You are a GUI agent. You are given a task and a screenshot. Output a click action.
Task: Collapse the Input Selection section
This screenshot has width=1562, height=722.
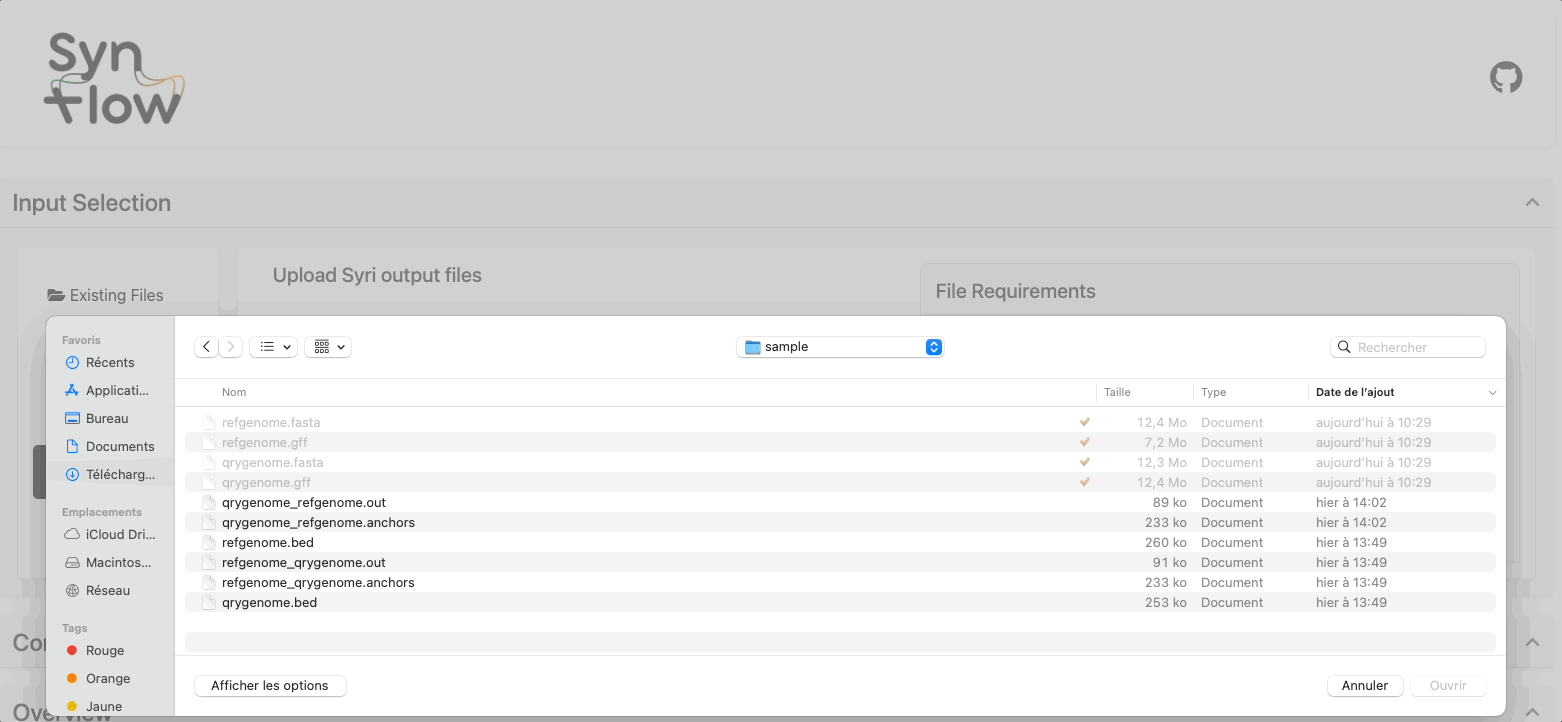[x=1532, y=202]
